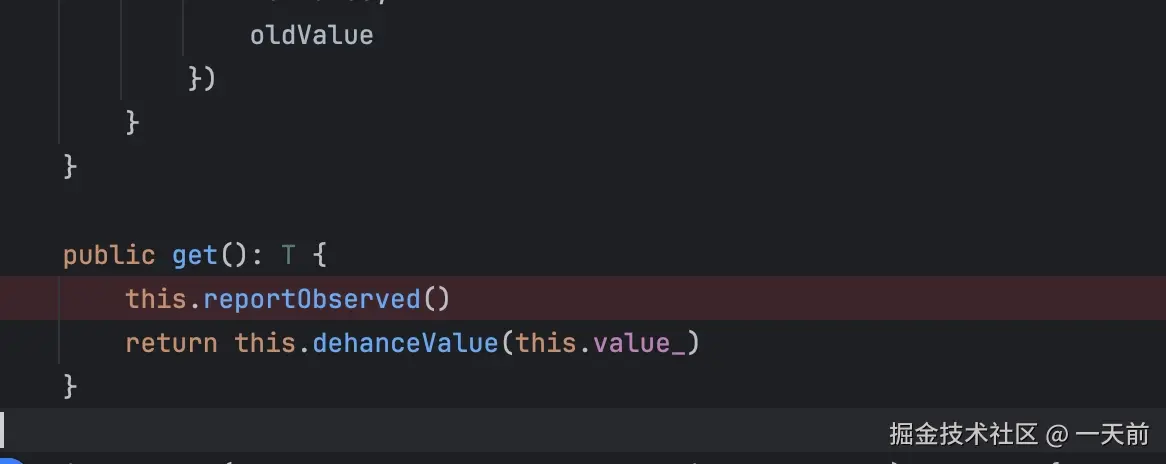Click the reportObserved method call
The image size is (1166, 464).
pyautogui.click(x=312, y=298)
